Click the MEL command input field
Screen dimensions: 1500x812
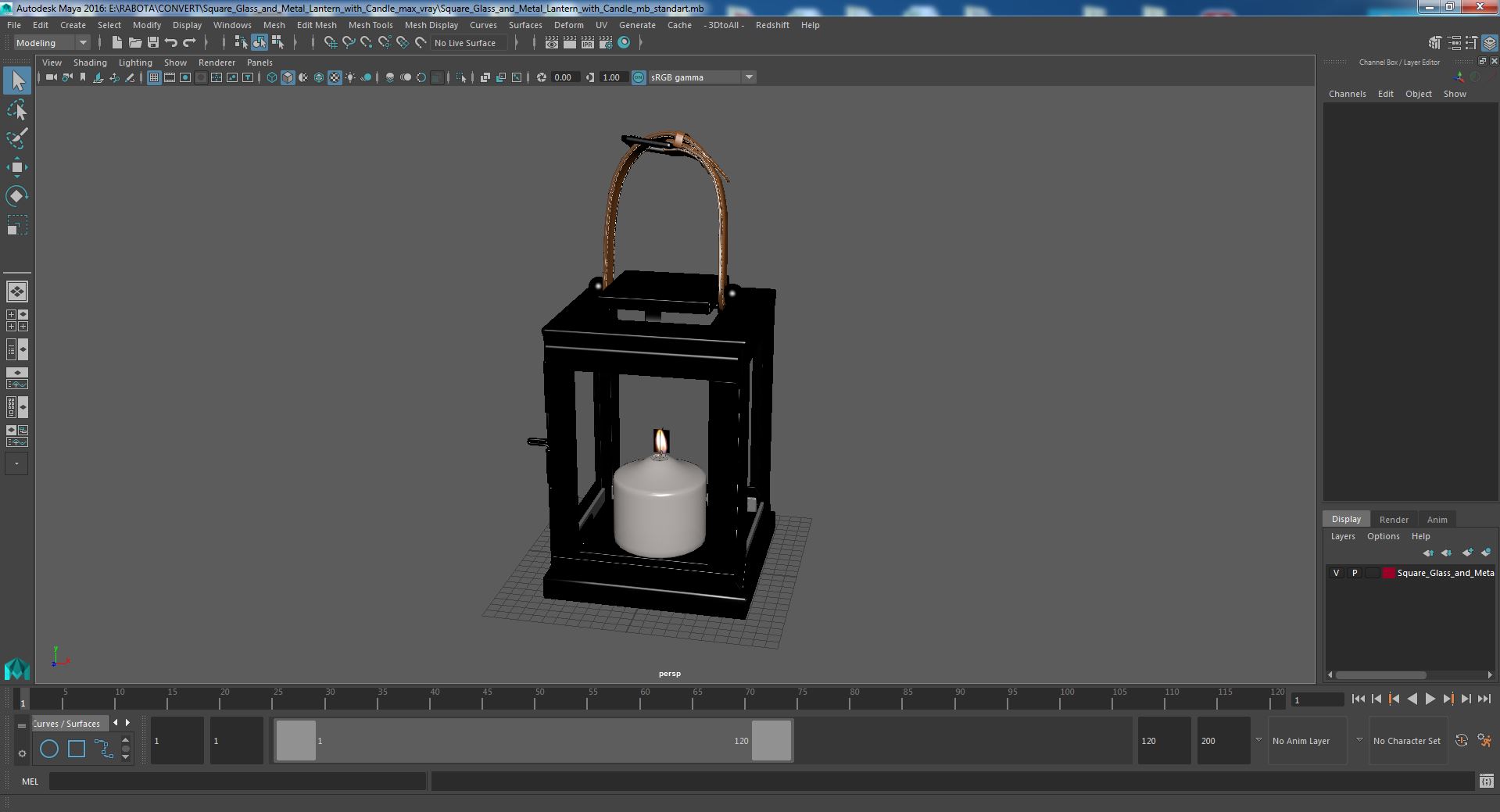(237, 782)
